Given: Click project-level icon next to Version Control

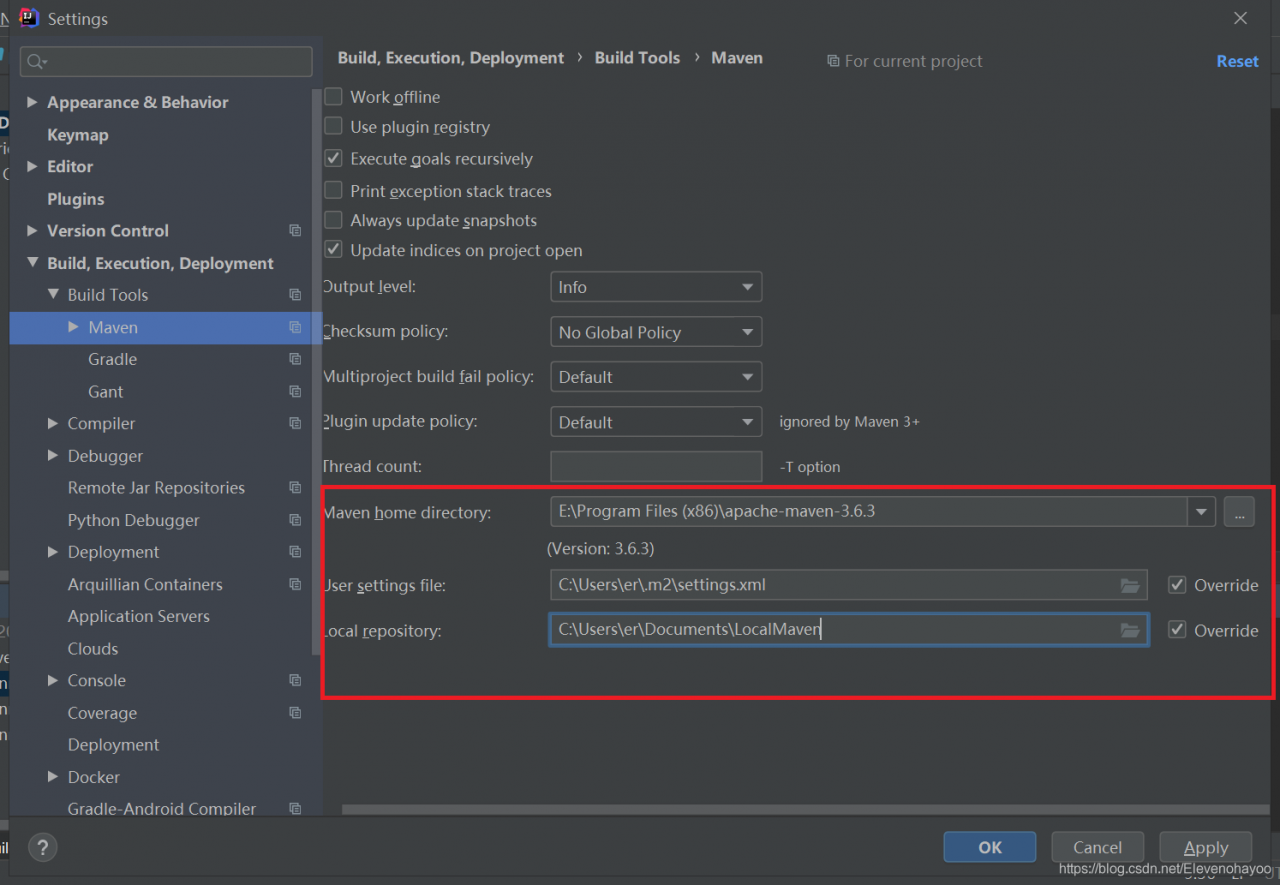Looking at the screenshot, I should coord(295,231).
